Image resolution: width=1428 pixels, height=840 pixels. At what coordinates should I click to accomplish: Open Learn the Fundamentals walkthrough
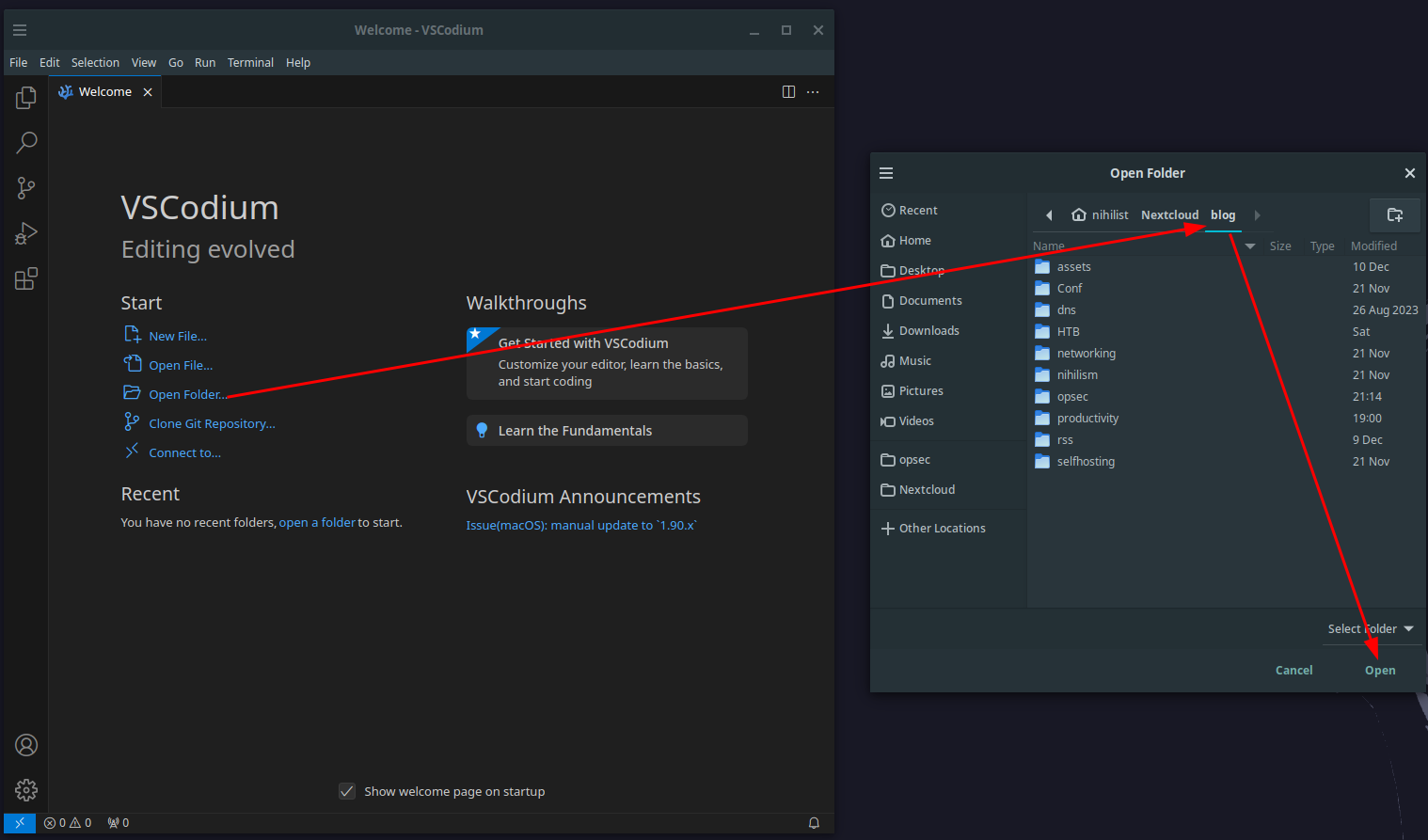coord(607,431)
